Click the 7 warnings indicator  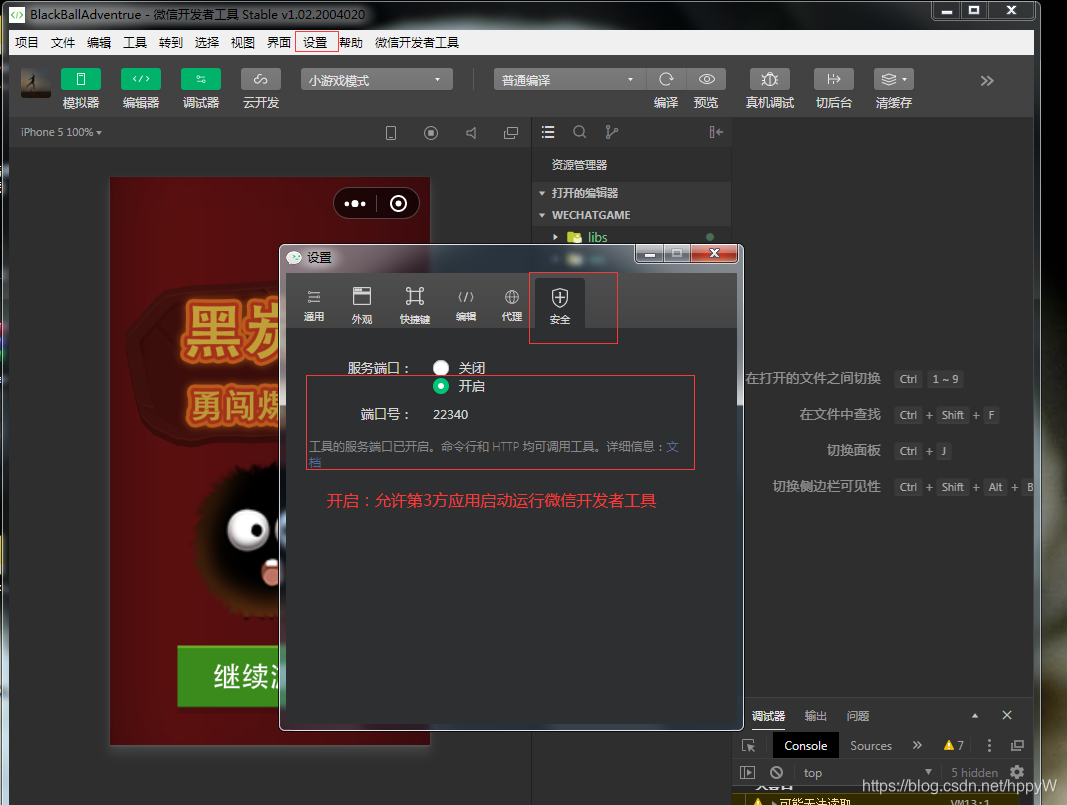pyautogui.click(x=953, y=745)
